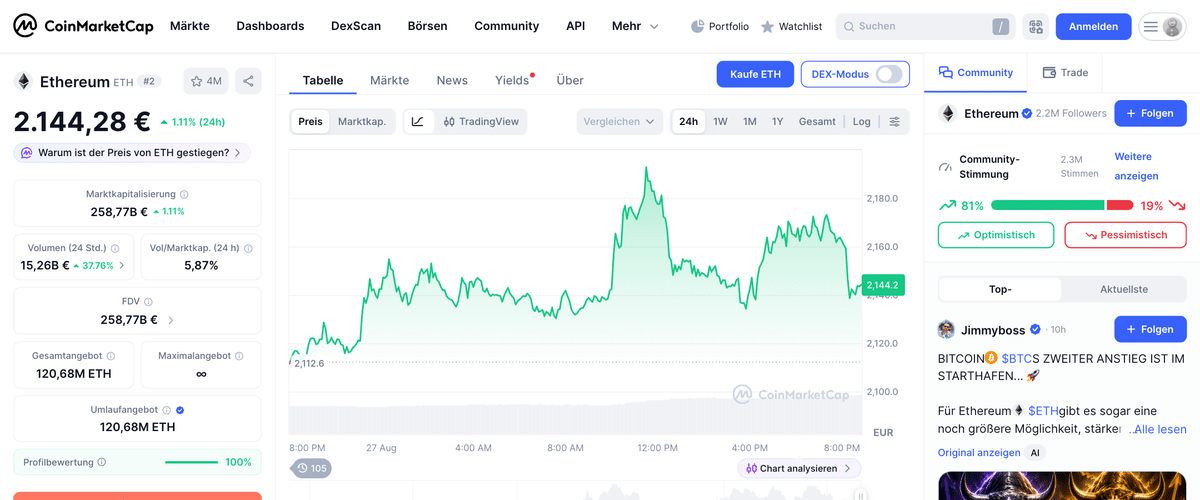Switch to the News tab
Screen dimensions: 1200x500
pyautogui.click(x=452, y=80)
